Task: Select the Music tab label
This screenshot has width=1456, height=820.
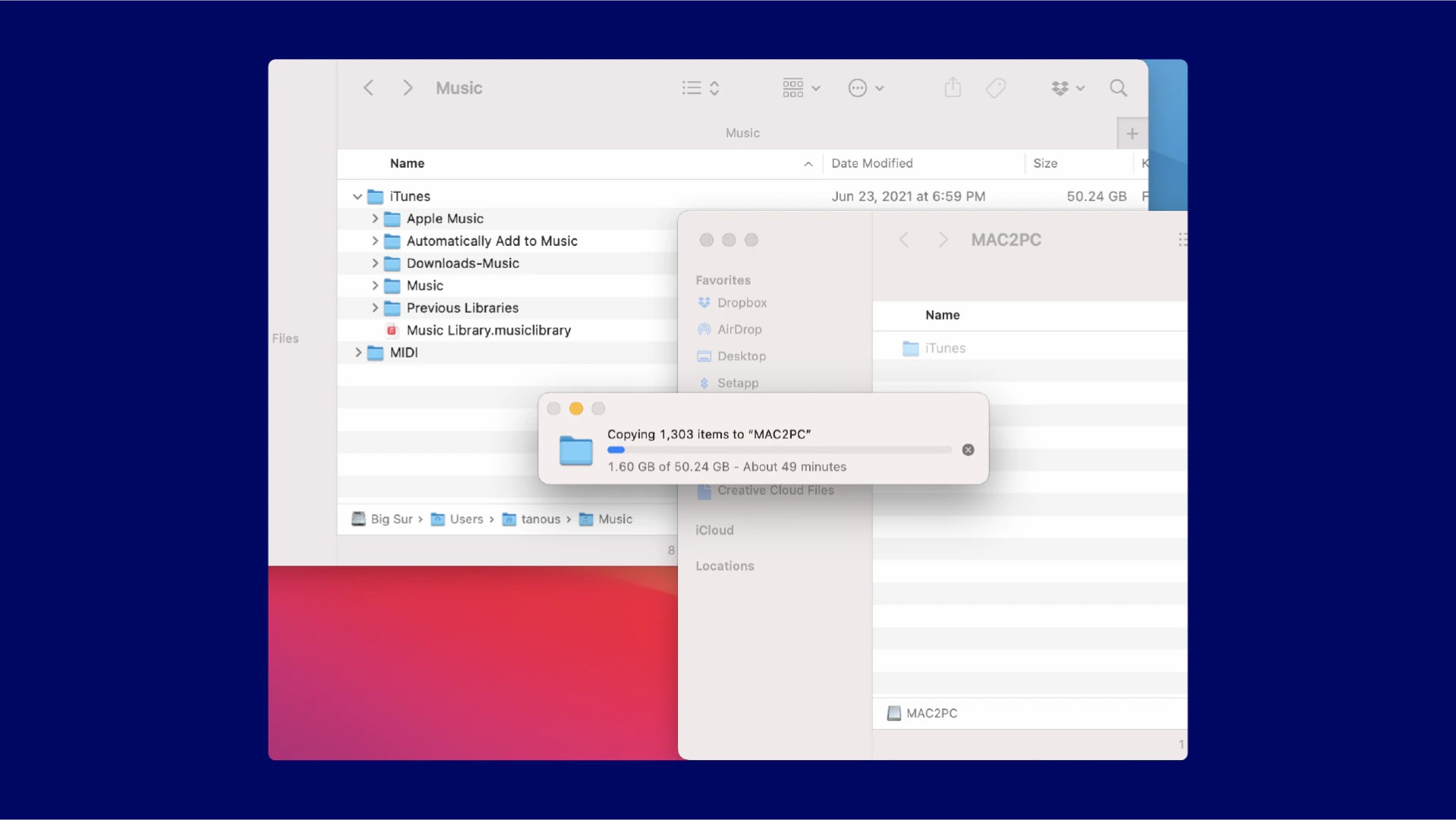Action: 742,133
